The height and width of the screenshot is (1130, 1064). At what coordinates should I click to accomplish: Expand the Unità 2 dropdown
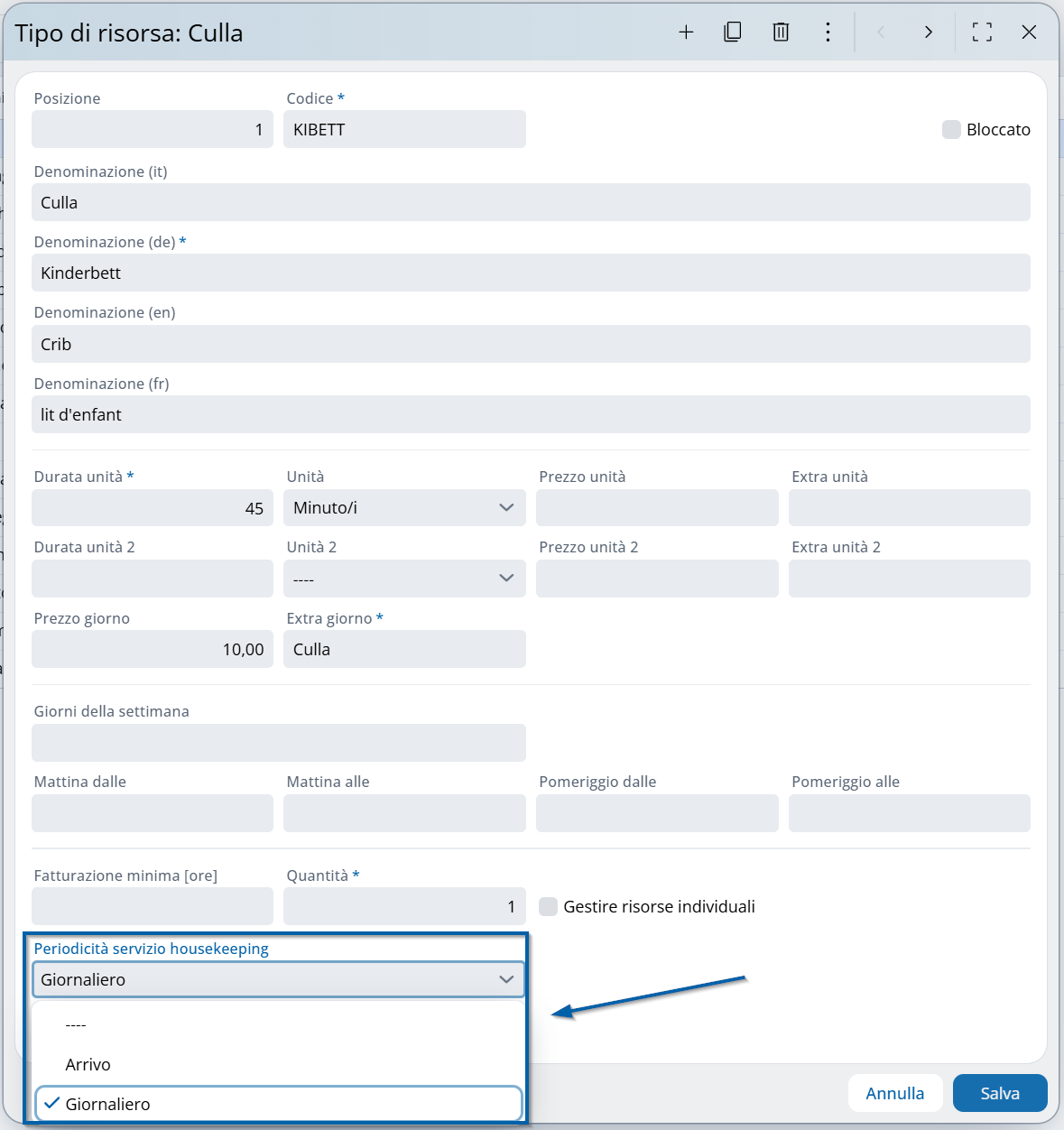click(x=404, y=579)
